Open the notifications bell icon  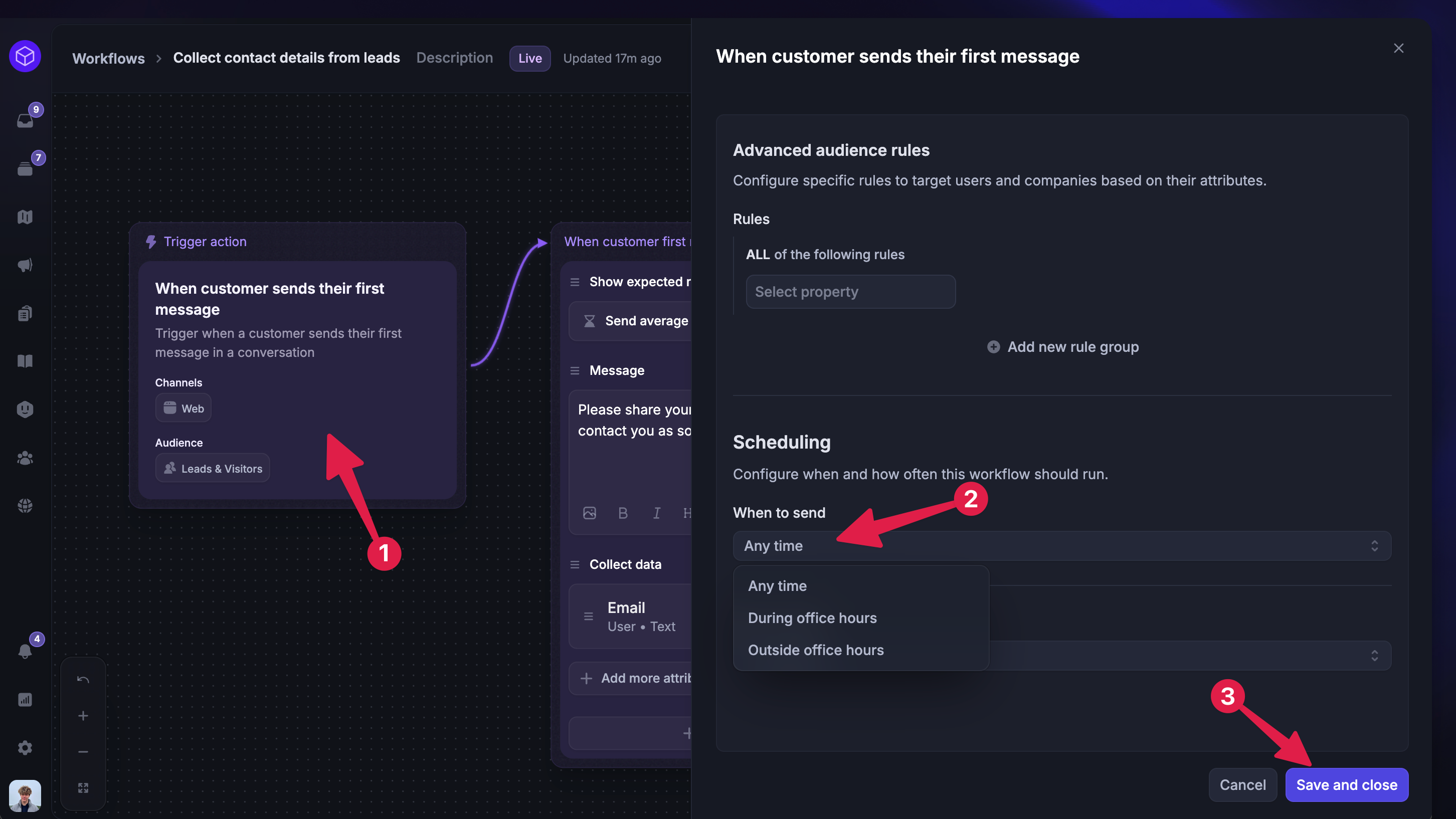25,651
